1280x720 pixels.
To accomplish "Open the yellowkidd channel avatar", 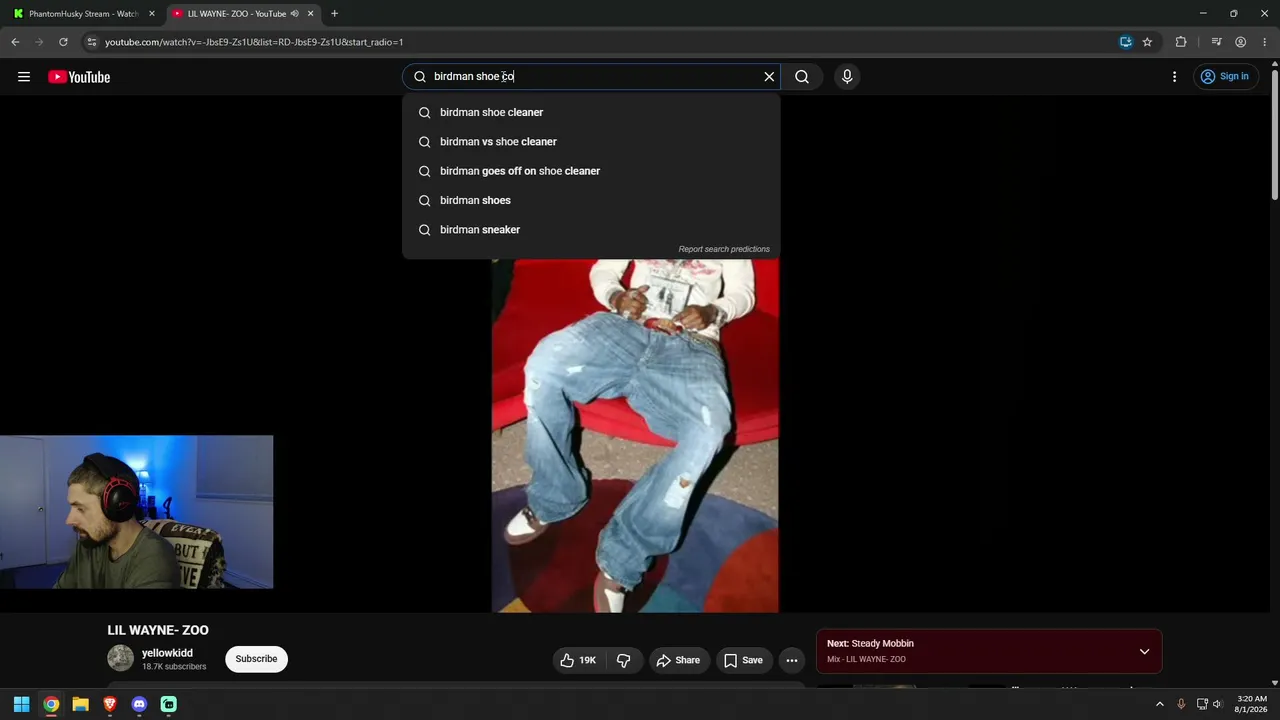I will (x=121, y=658).
